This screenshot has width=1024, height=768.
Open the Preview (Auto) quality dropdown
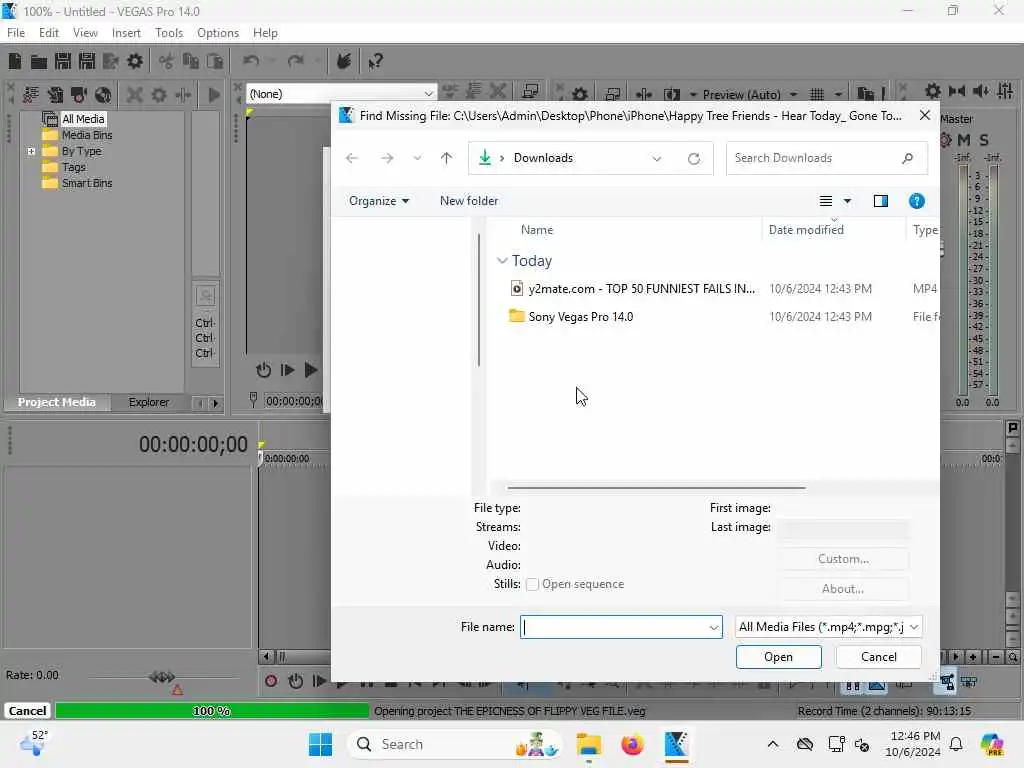coord(793,95)
